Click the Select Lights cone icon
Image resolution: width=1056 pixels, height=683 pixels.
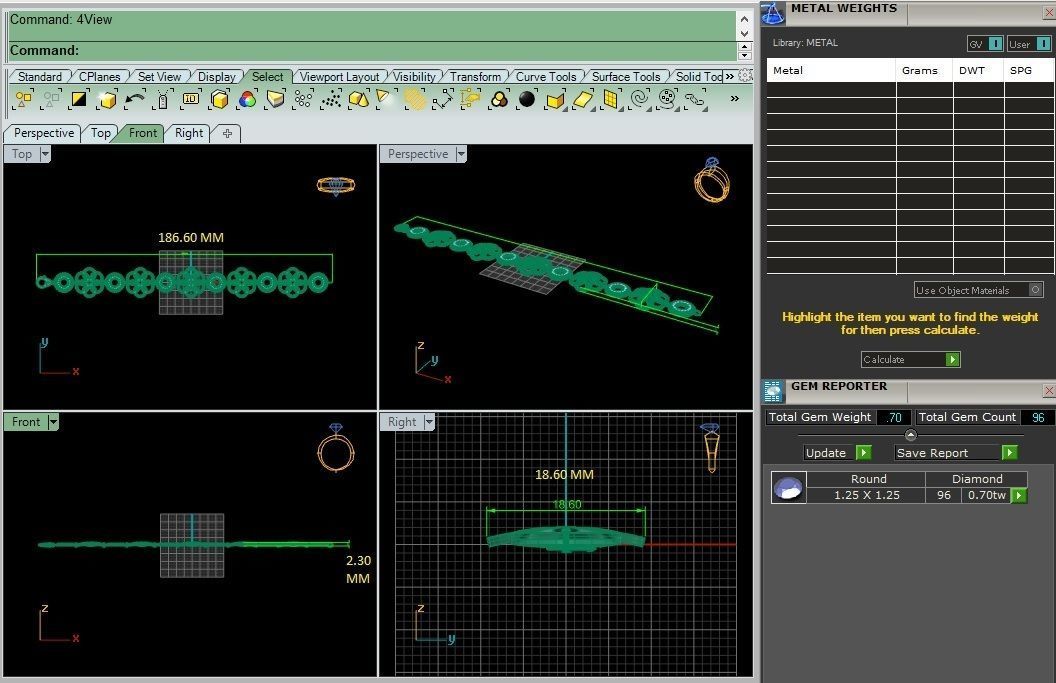[x=384, y=98]
